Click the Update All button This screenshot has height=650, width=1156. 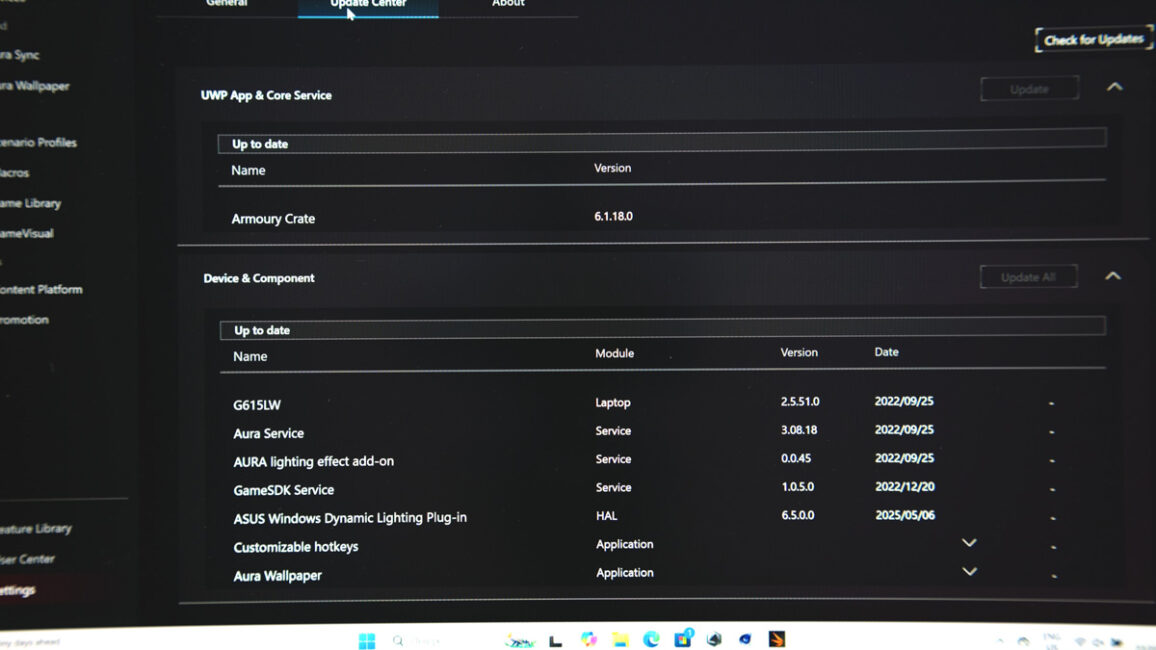point(1028,277)
